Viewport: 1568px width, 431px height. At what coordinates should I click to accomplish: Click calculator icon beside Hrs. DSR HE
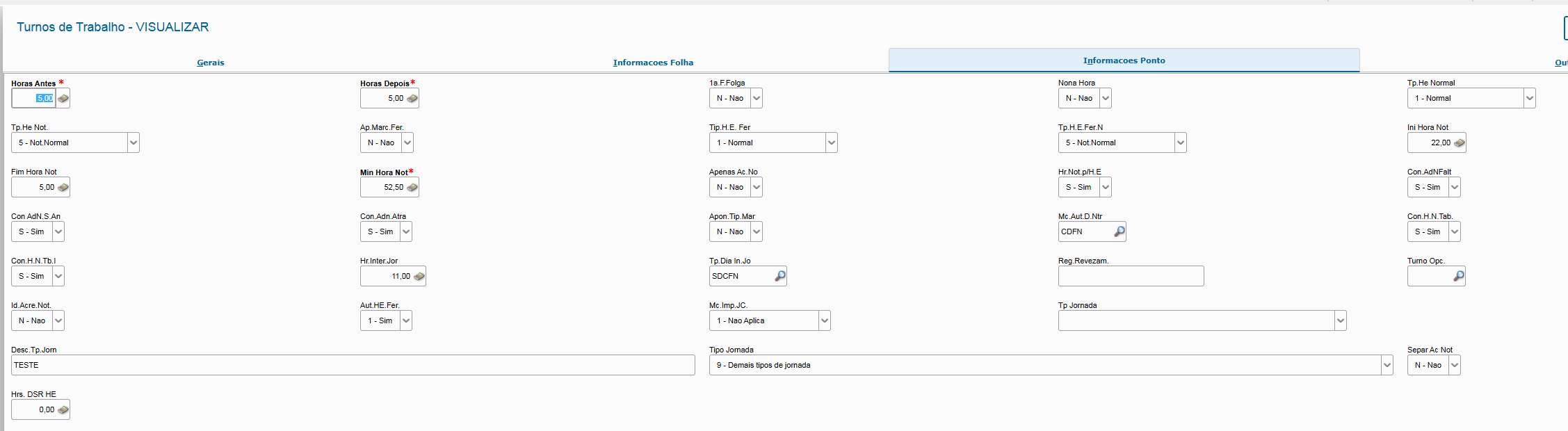pos(63,410)
